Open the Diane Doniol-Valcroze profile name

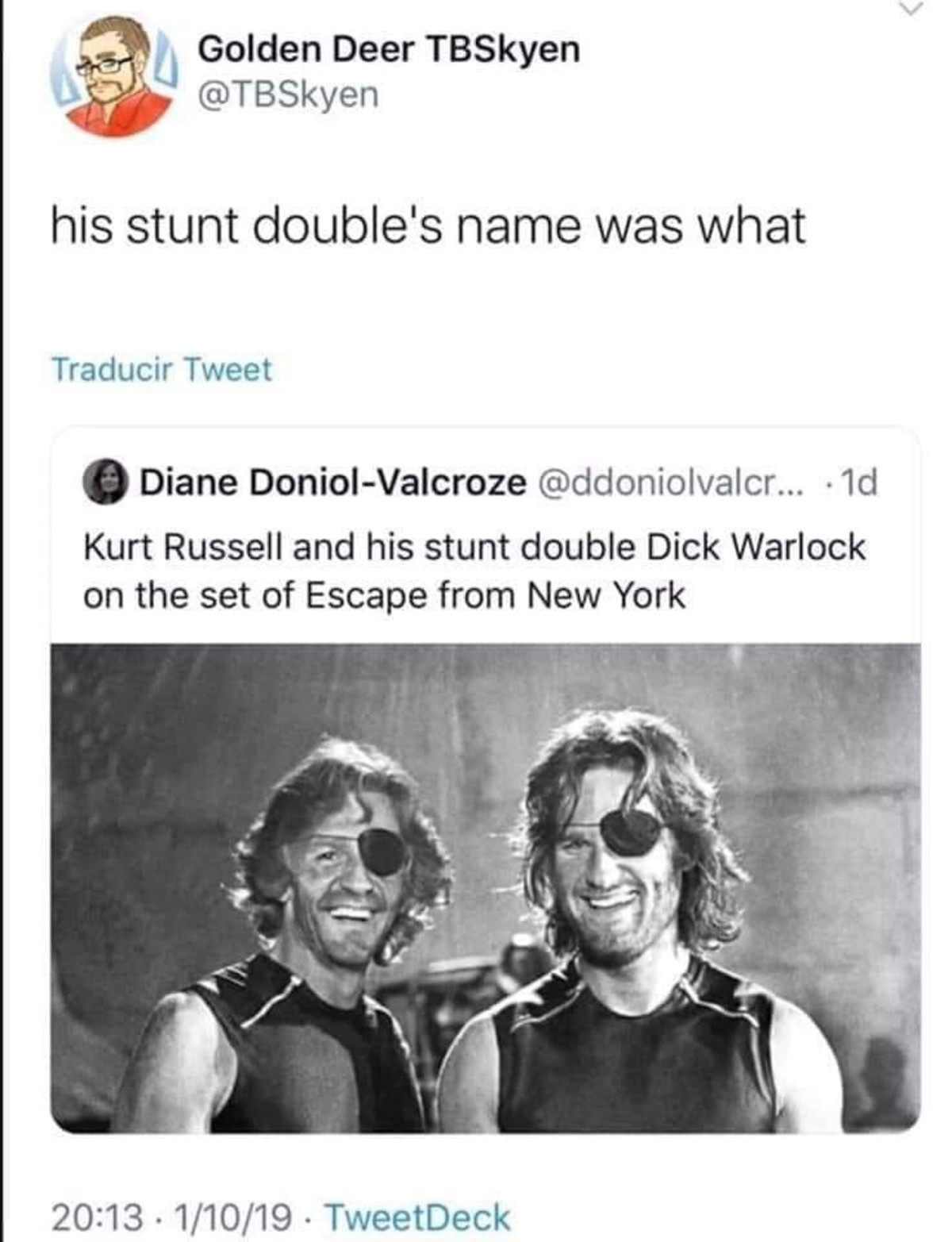[332, 482]
